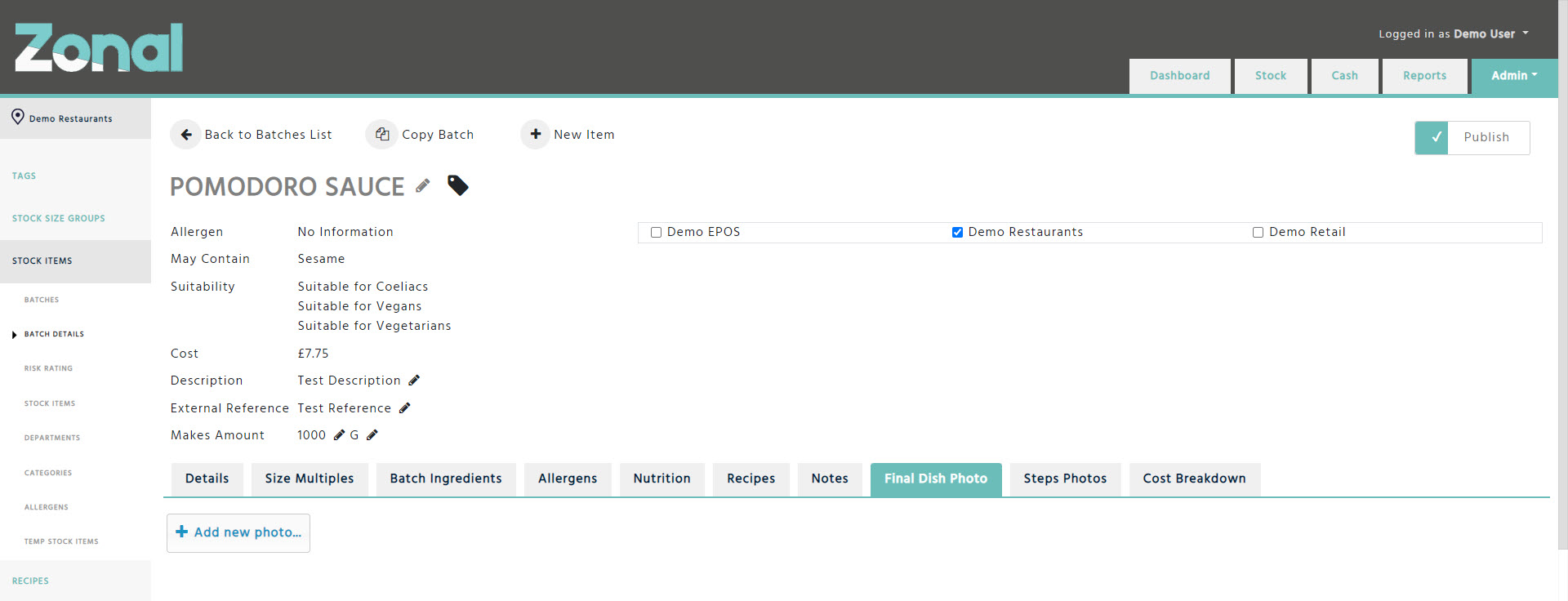1568x601 pixels.
Task: Click Add new photo button
Action: click(238, 532)
